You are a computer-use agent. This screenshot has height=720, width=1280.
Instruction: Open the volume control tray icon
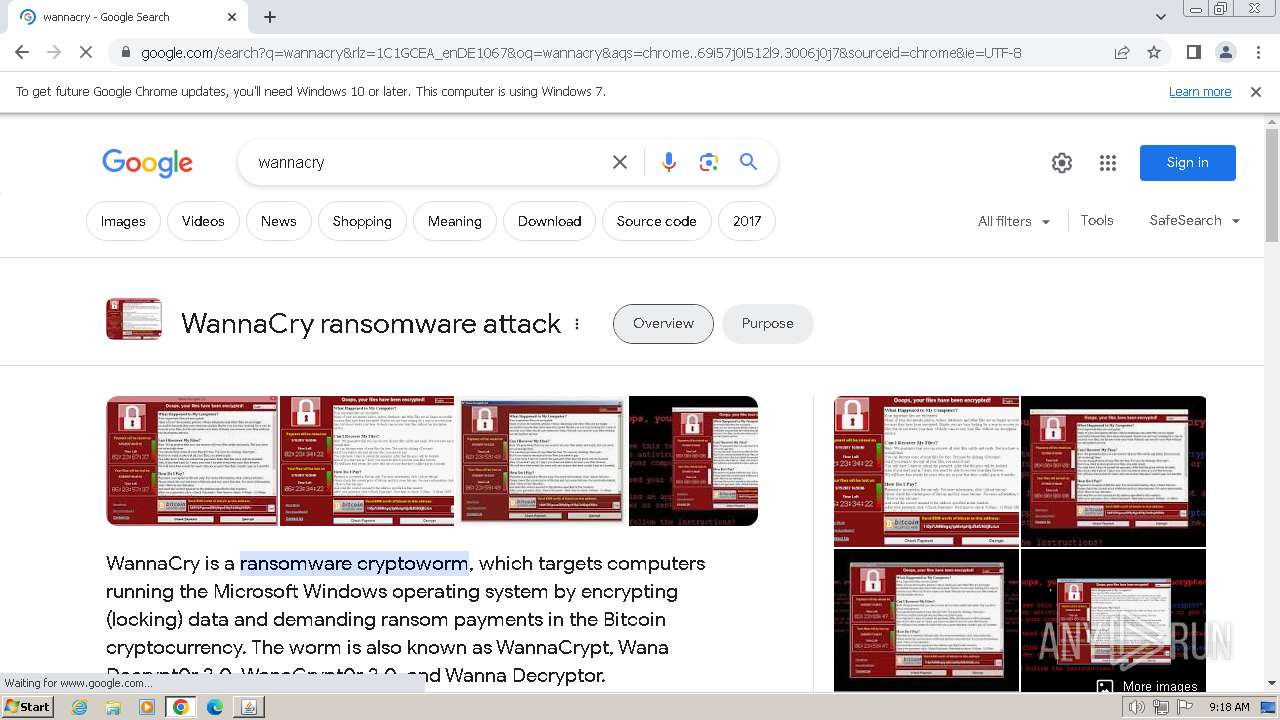[1137, 707]
